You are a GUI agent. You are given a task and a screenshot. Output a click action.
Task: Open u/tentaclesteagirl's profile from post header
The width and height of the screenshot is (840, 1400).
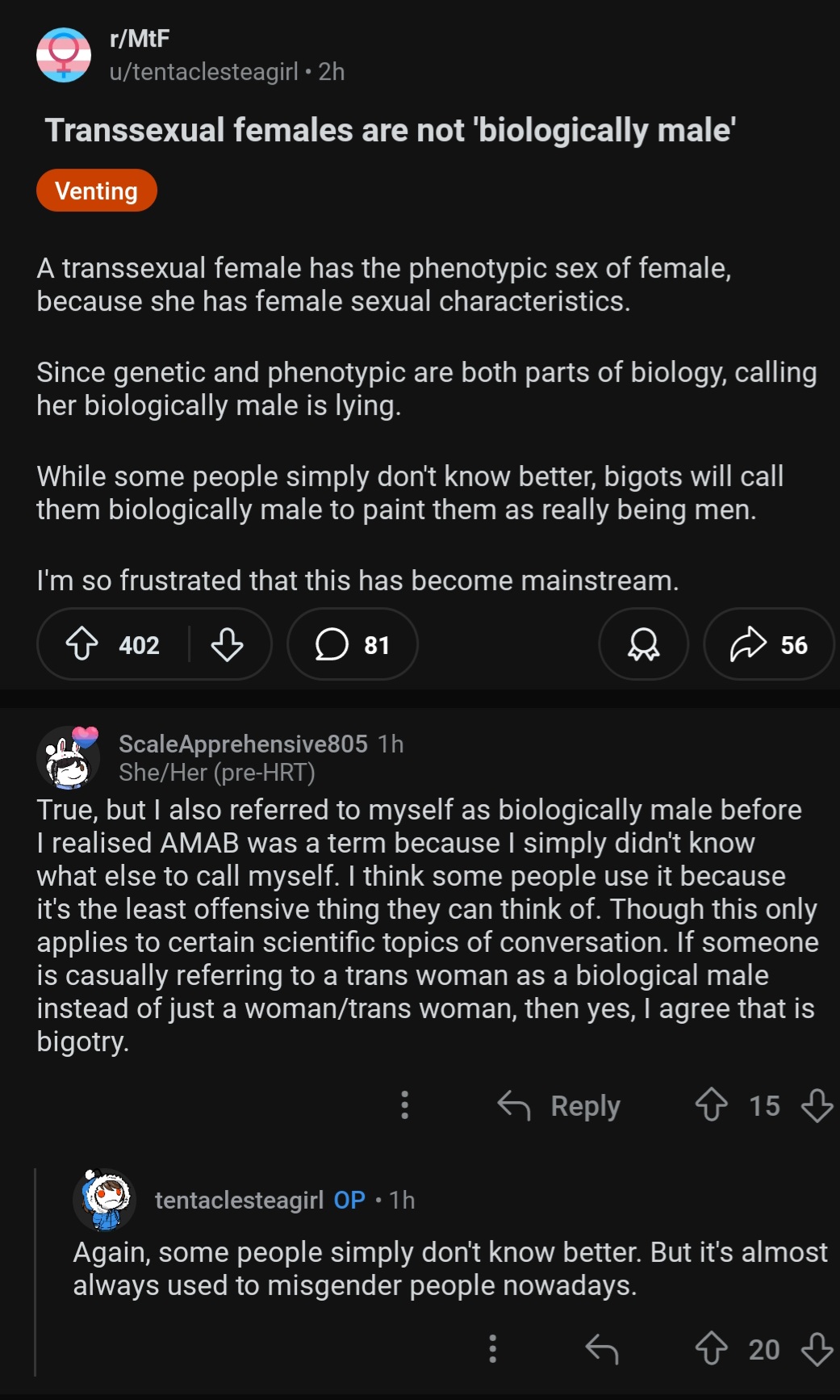click(204, 72)
